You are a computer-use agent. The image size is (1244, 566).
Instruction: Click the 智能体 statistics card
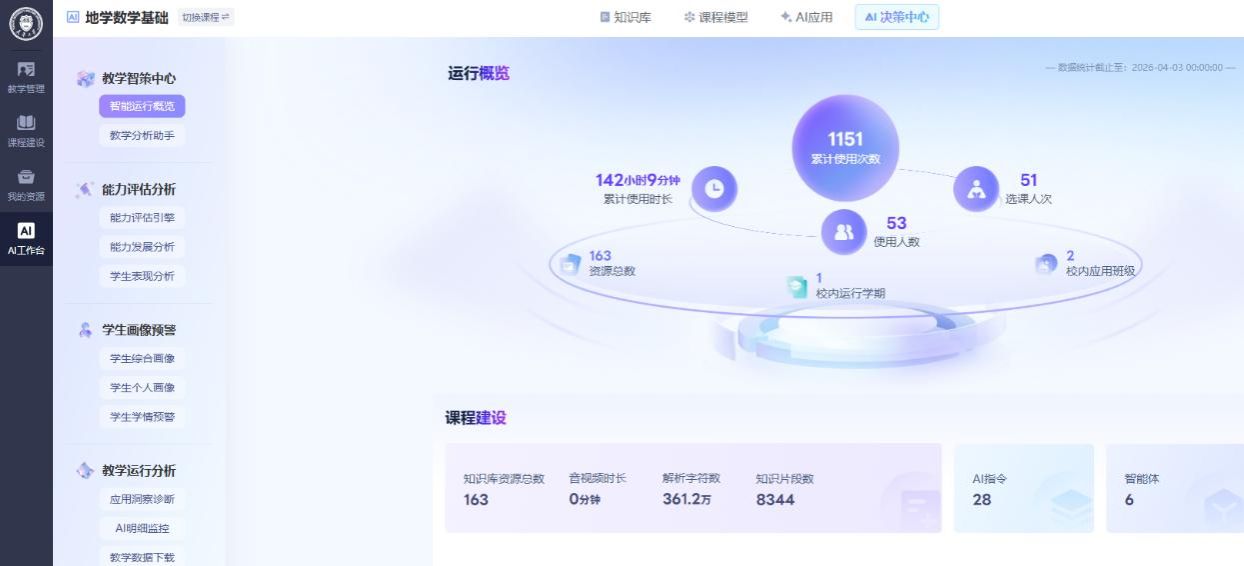click(1174, 489)
